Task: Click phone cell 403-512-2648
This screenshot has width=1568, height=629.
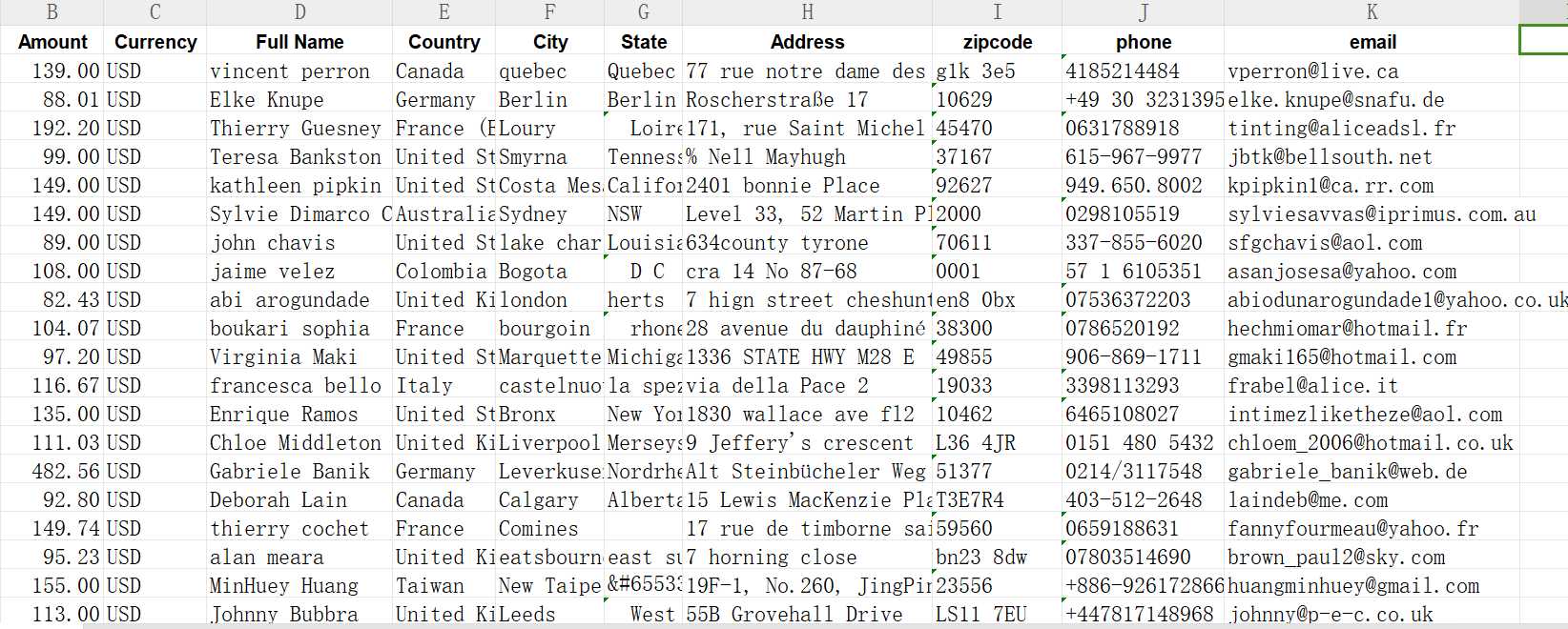Action: [1143, 499]
